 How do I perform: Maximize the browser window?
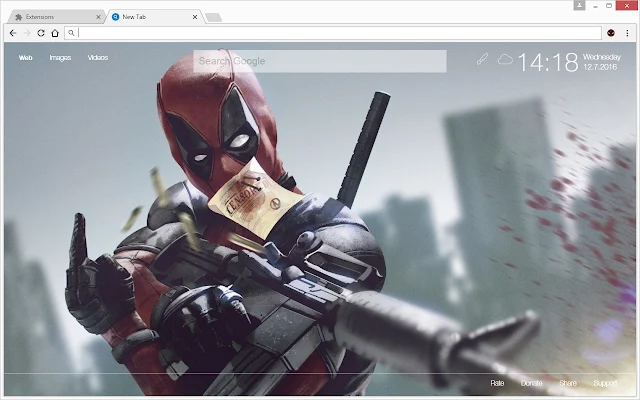coord(609,6)
